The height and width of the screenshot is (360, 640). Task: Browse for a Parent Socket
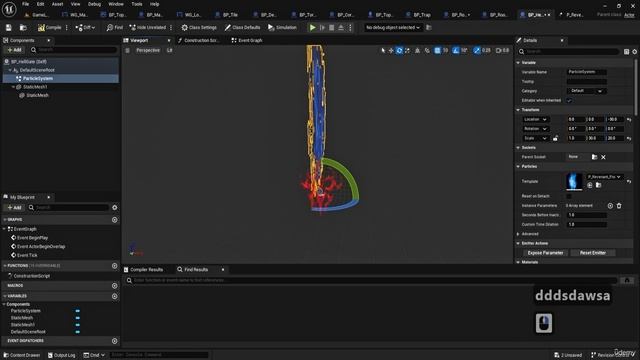594,157
